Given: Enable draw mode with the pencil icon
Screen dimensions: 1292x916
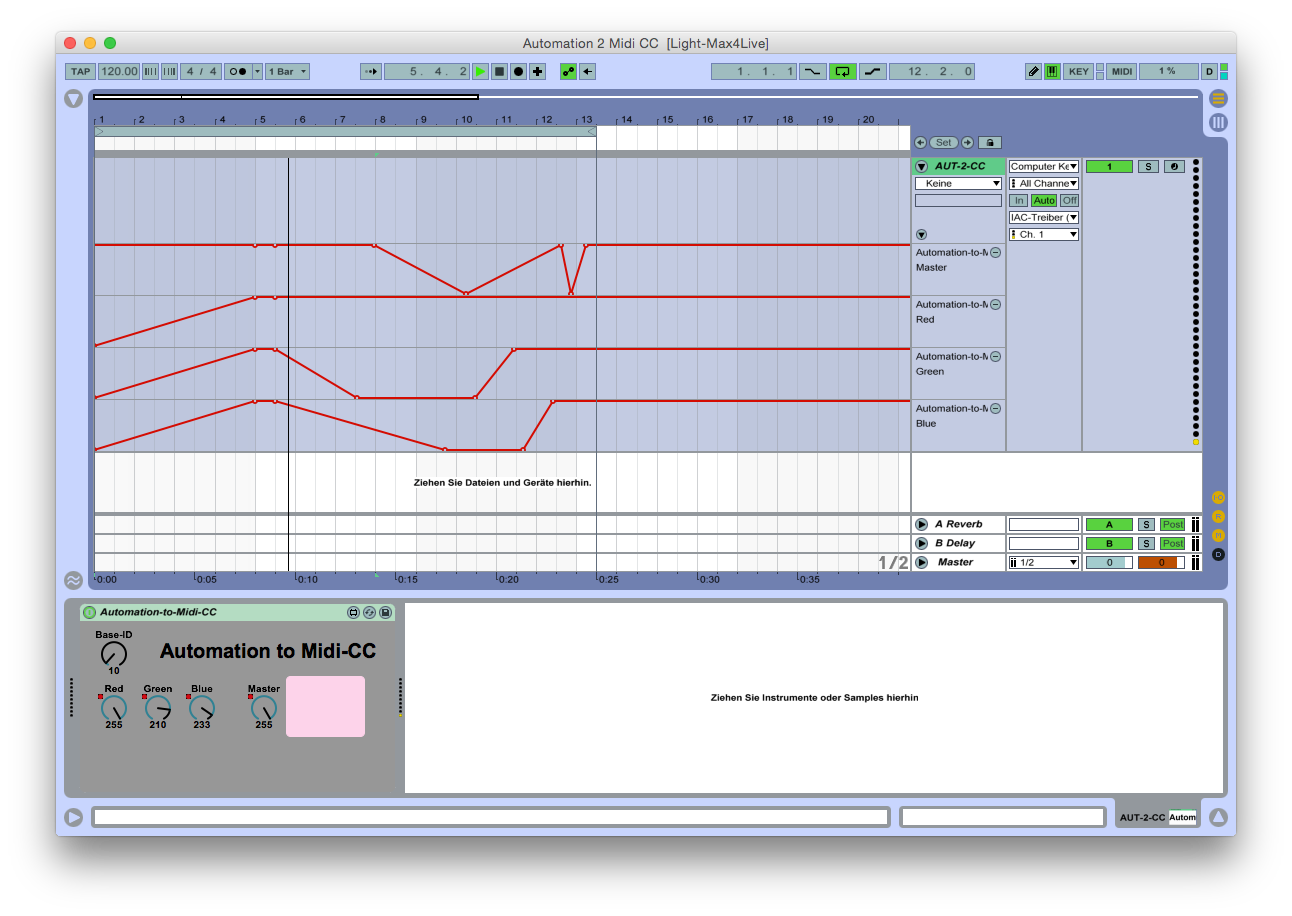Looking at the screenshot, I should tap(1034, 71).
